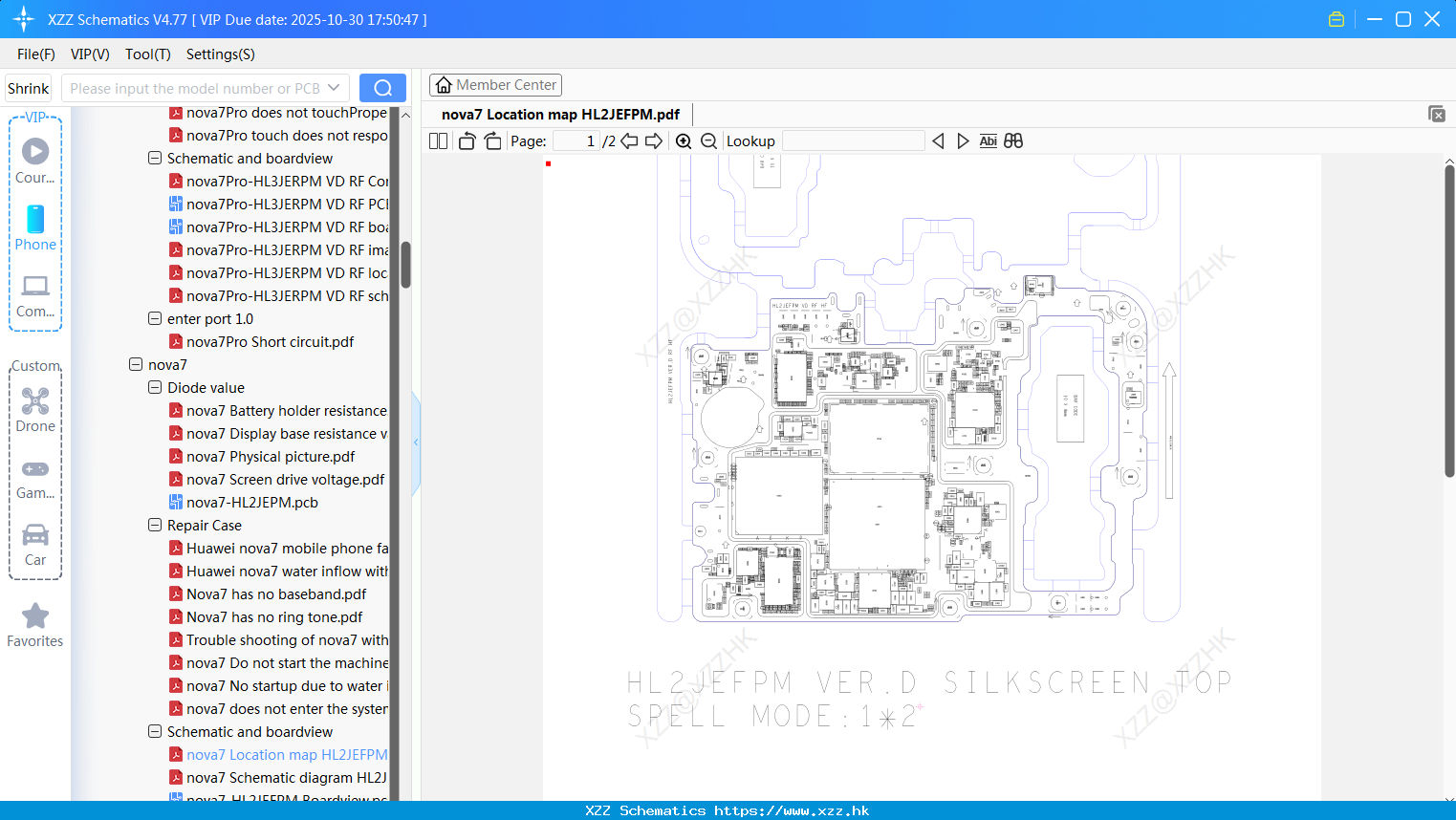Viewport: 1456px width, 820px height.
Task: Select Phone category in sidebar
Action: coord(35,228)
